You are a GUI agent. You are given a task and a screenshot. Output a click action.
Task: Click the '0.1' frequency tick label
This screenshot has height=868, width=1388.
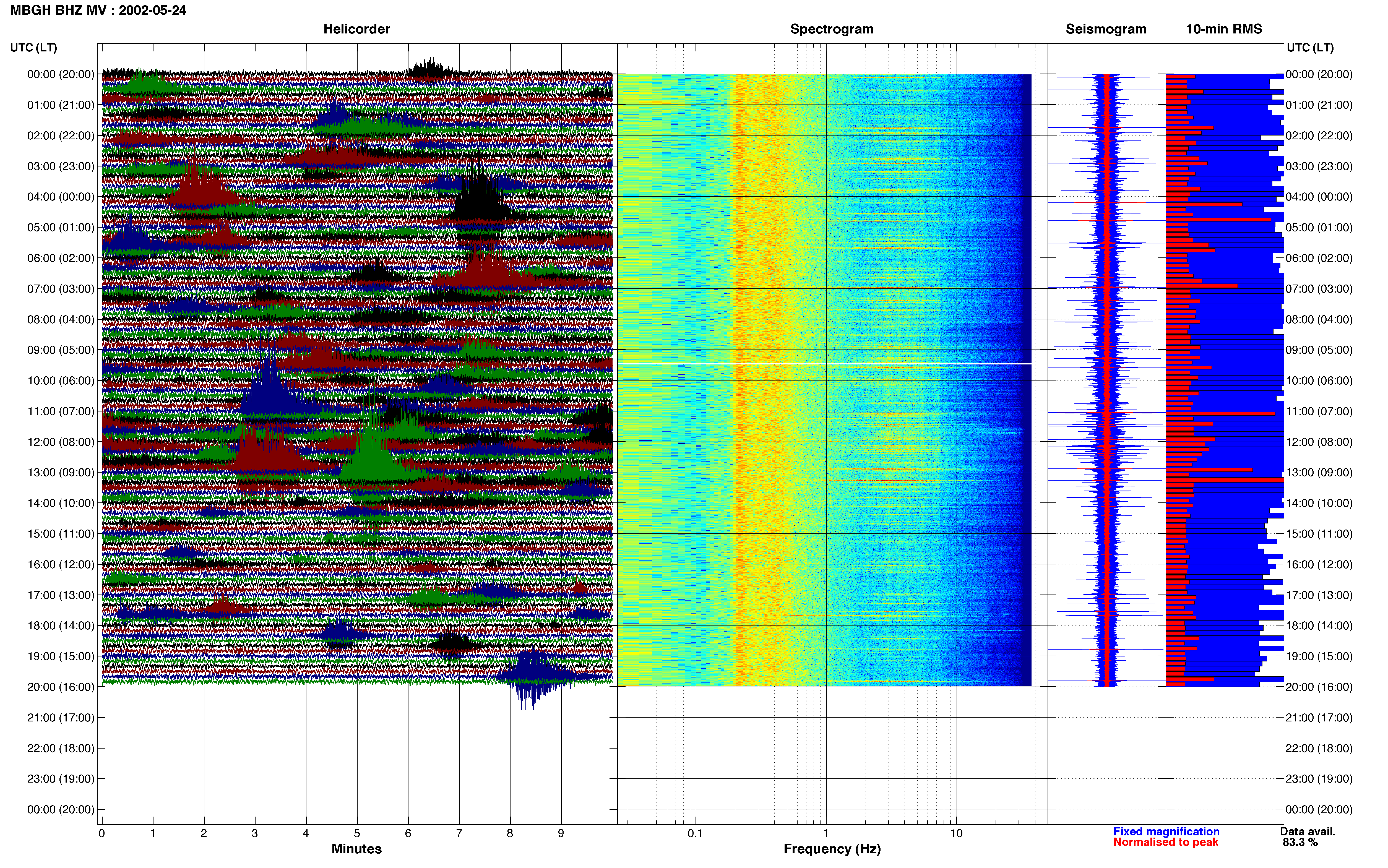[x=695, y=833]
